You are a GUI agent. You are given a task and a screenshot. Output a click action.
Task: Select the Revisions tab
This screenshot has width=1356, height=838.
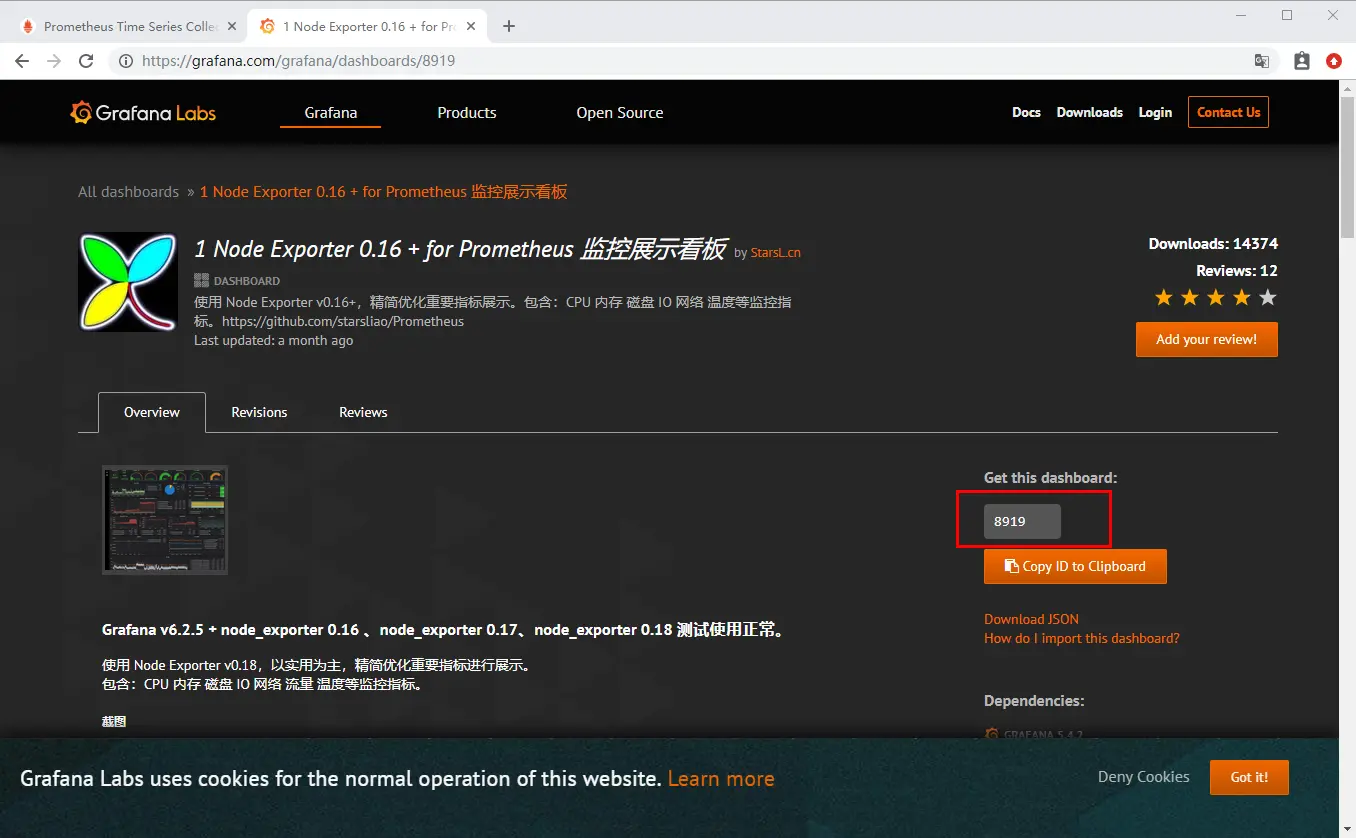pyautogui.click(x=259, y=412)
